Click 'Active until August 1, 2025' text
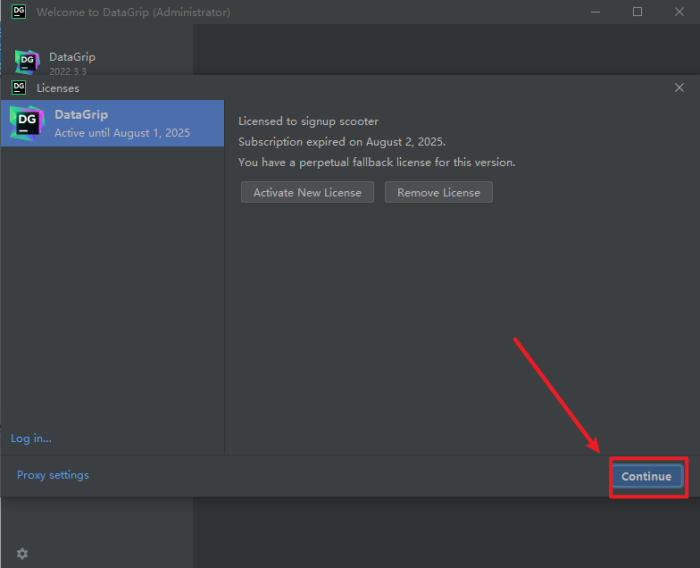Image resolution: width=700 pixels, height=568 pixels. click(122, 133)
